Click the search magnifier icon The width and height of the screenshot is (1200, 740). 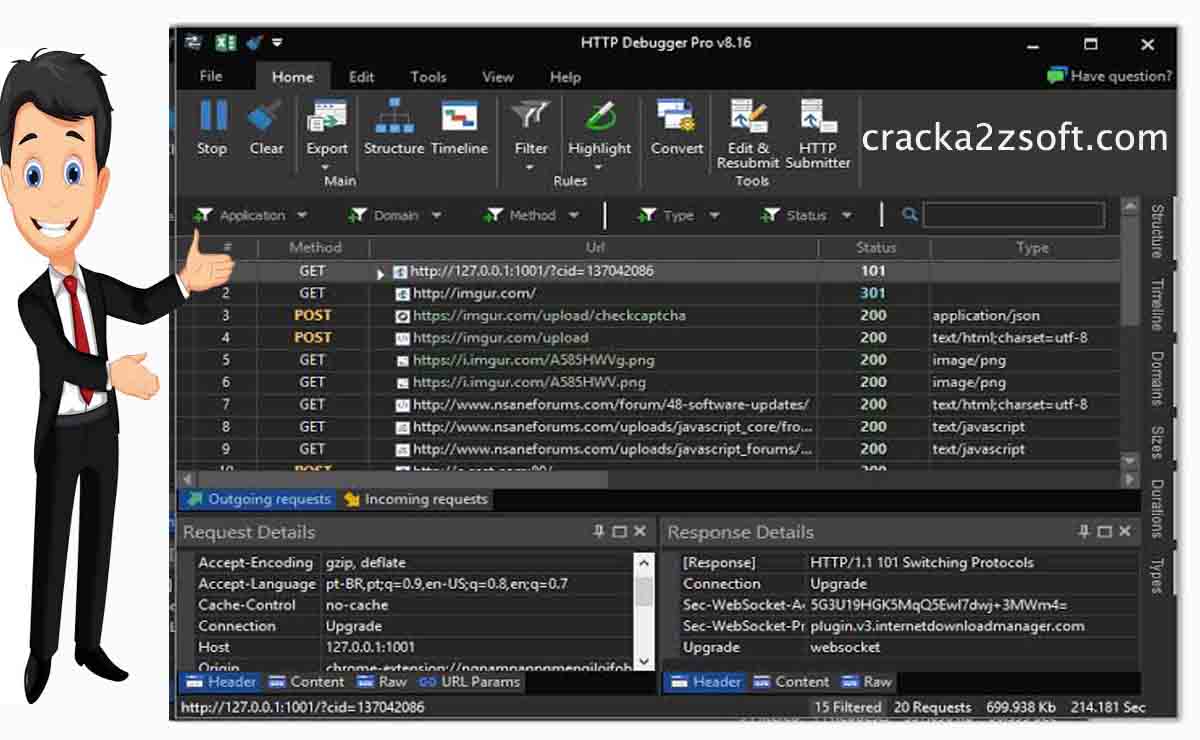tap(909, 214)
